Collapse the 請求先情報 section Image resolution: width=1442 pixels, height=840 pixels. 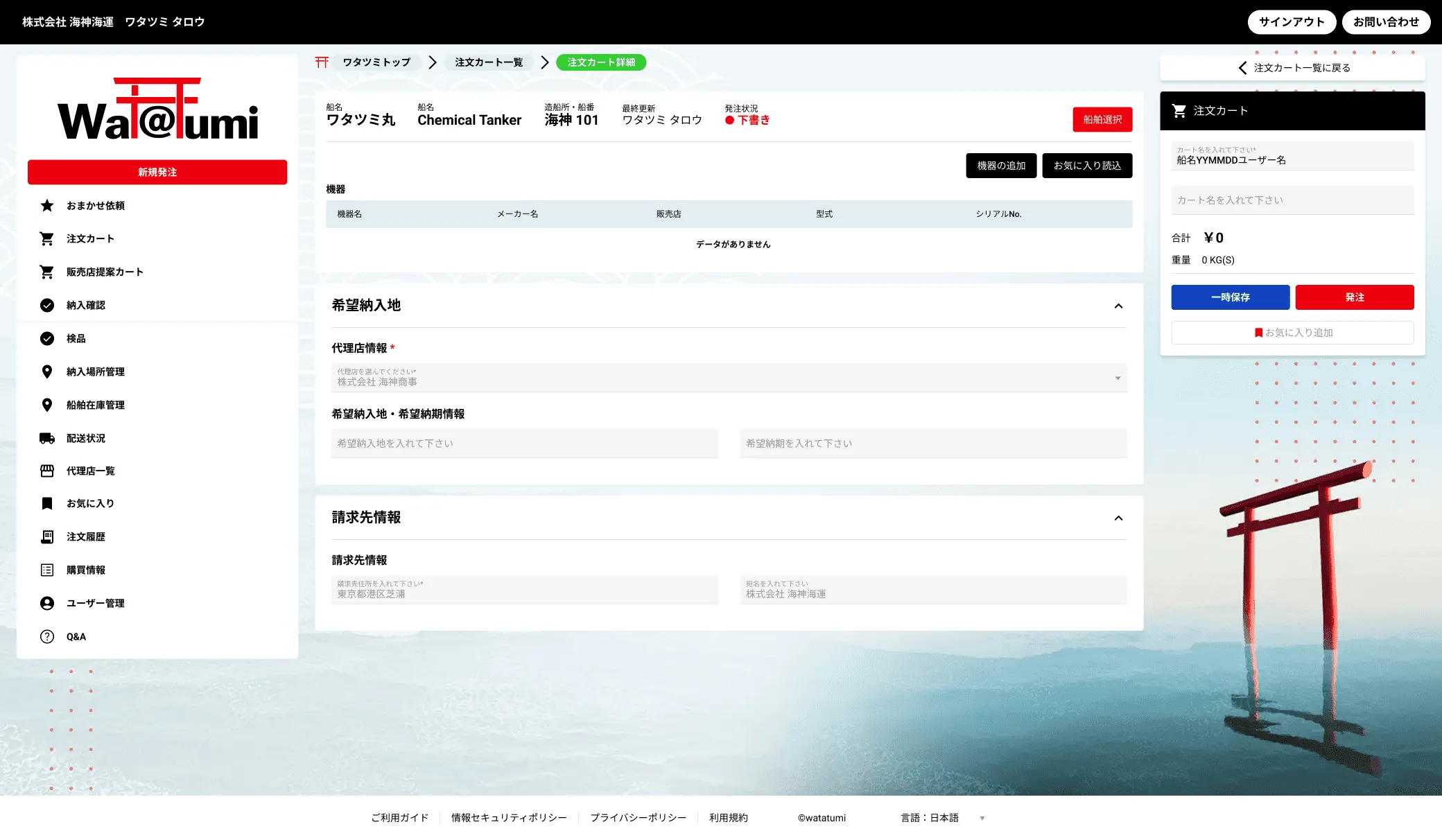[x=1118, y=518]
